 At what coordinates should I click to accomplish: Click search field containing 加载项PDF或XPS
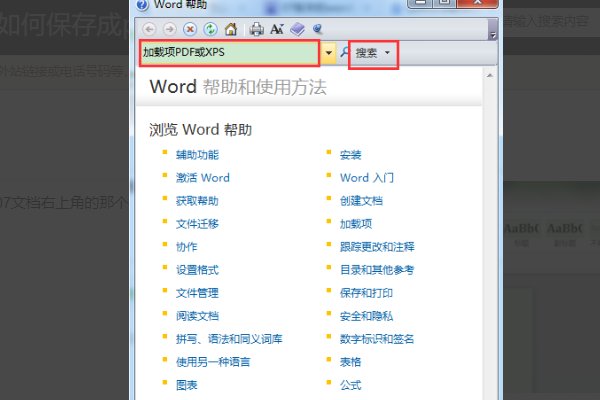229,53
